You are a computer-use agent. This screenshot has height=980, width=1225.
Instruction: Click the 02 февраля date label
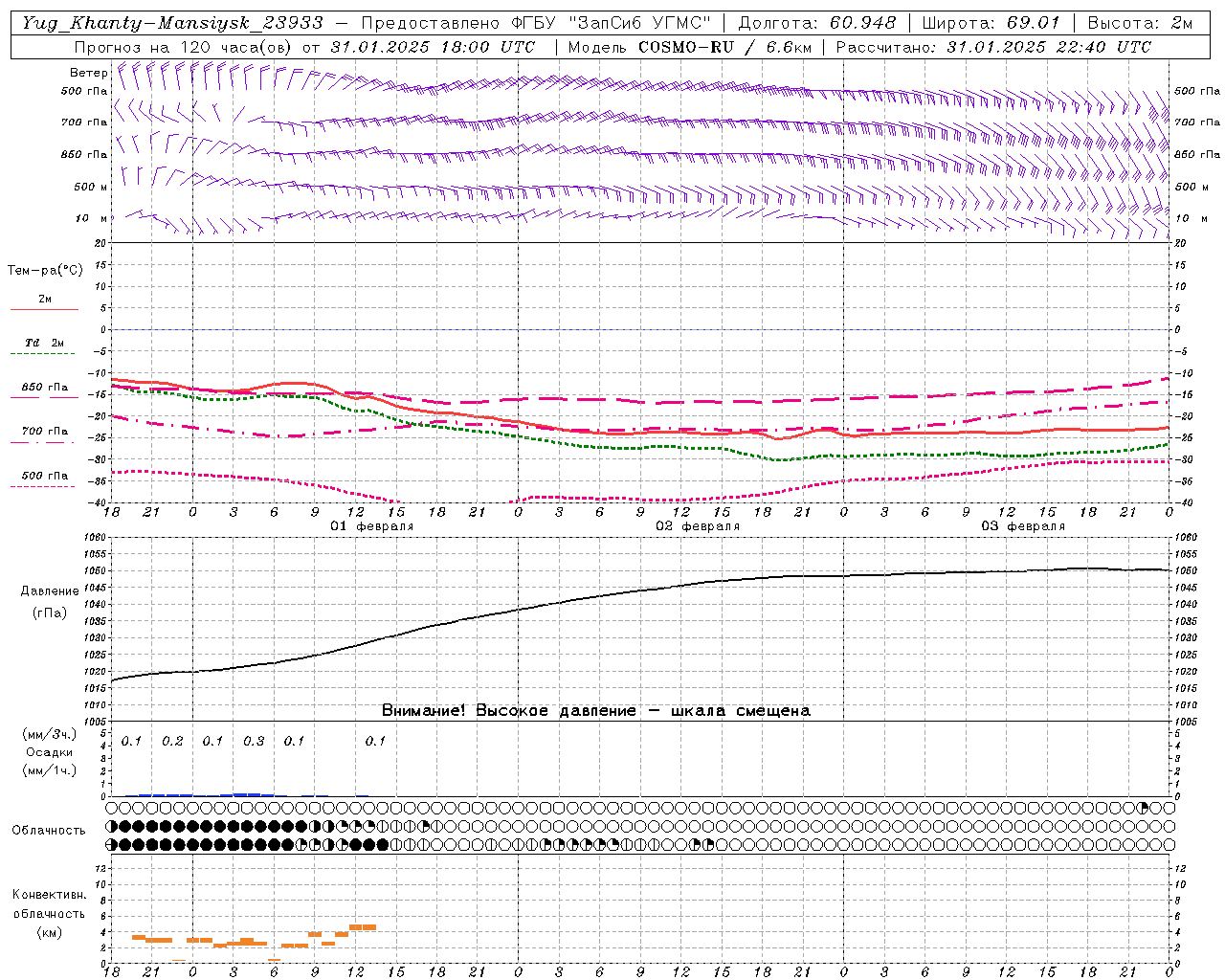[698, 526]
